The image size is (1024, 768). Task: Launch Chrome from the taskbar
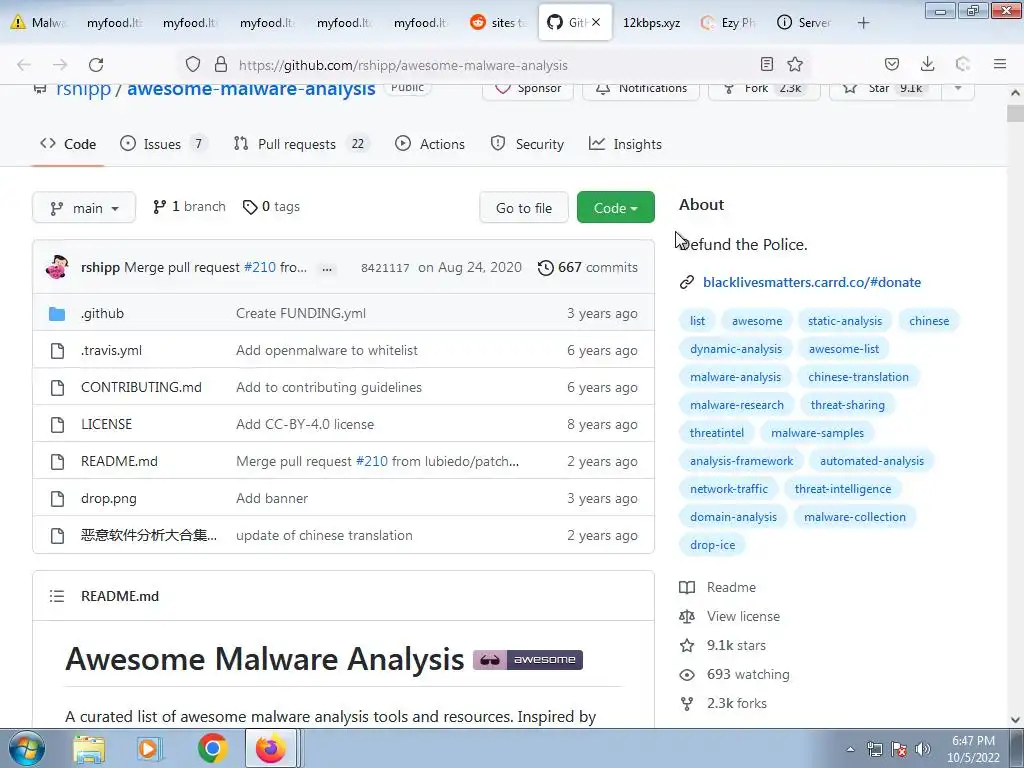tap(212, 748)
